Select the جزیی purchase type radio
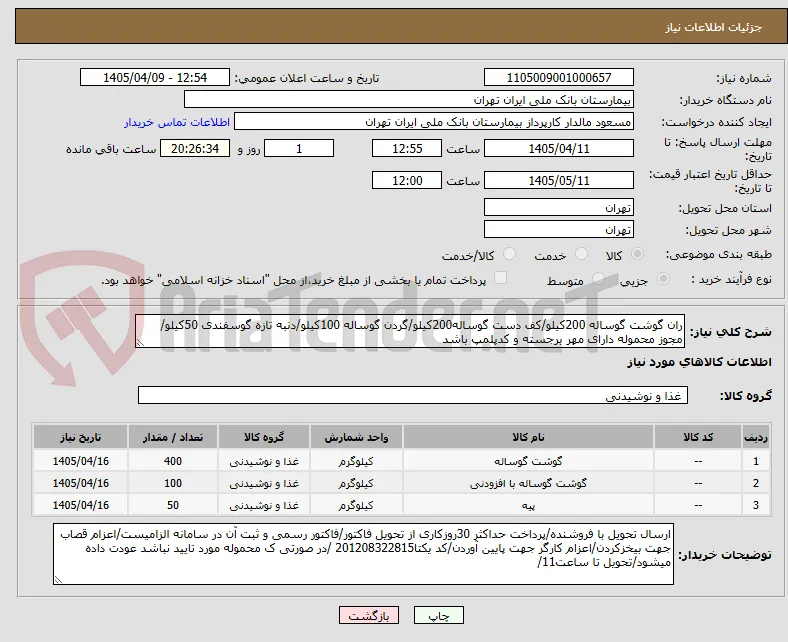Viewport: 788px width, 642px height. (663, 279)
